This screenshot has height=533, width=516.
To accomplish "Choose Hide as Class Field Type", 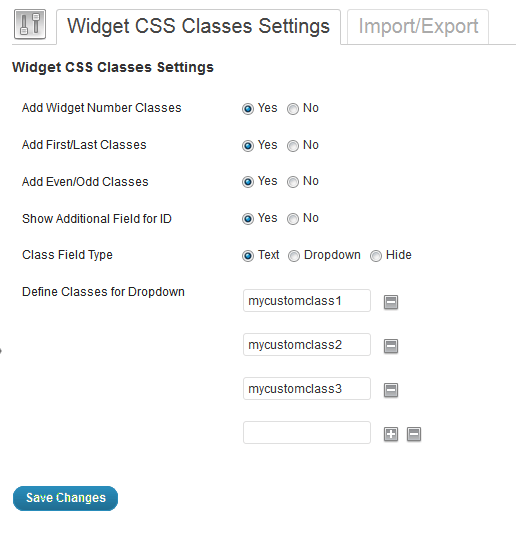I will point(376,256).
